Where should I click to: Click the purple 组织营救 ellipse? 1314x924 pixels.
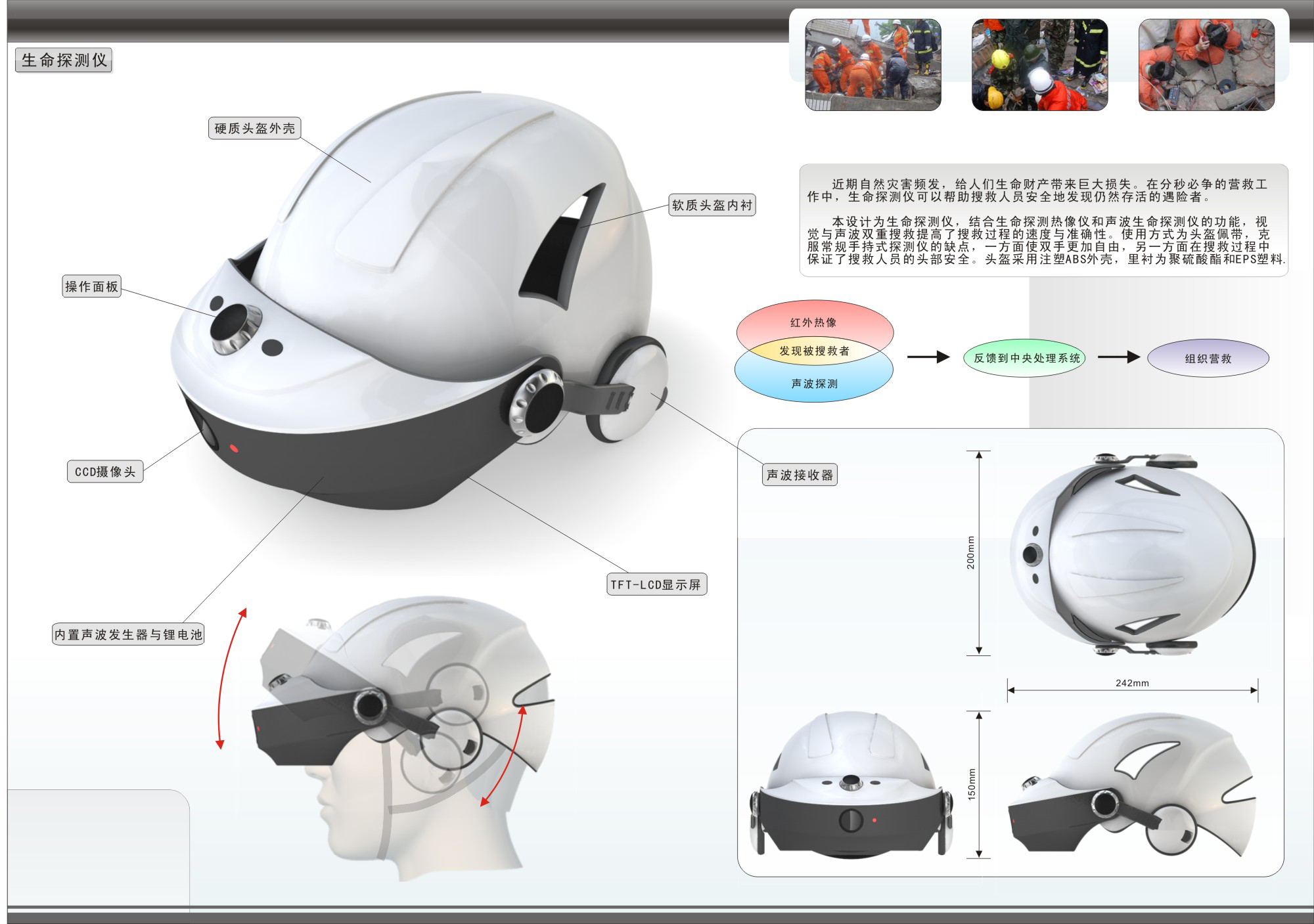1208,359
